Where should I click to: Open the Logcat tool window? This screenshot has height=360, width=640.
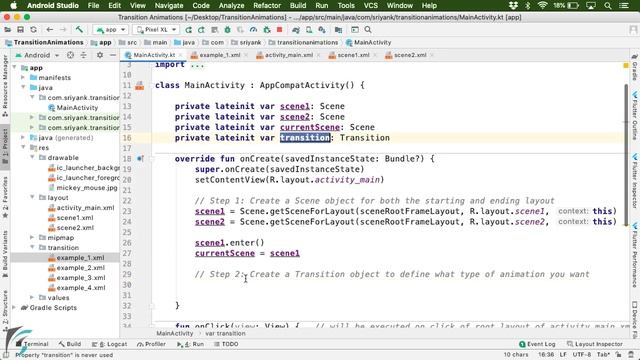(x=109, y=344)
